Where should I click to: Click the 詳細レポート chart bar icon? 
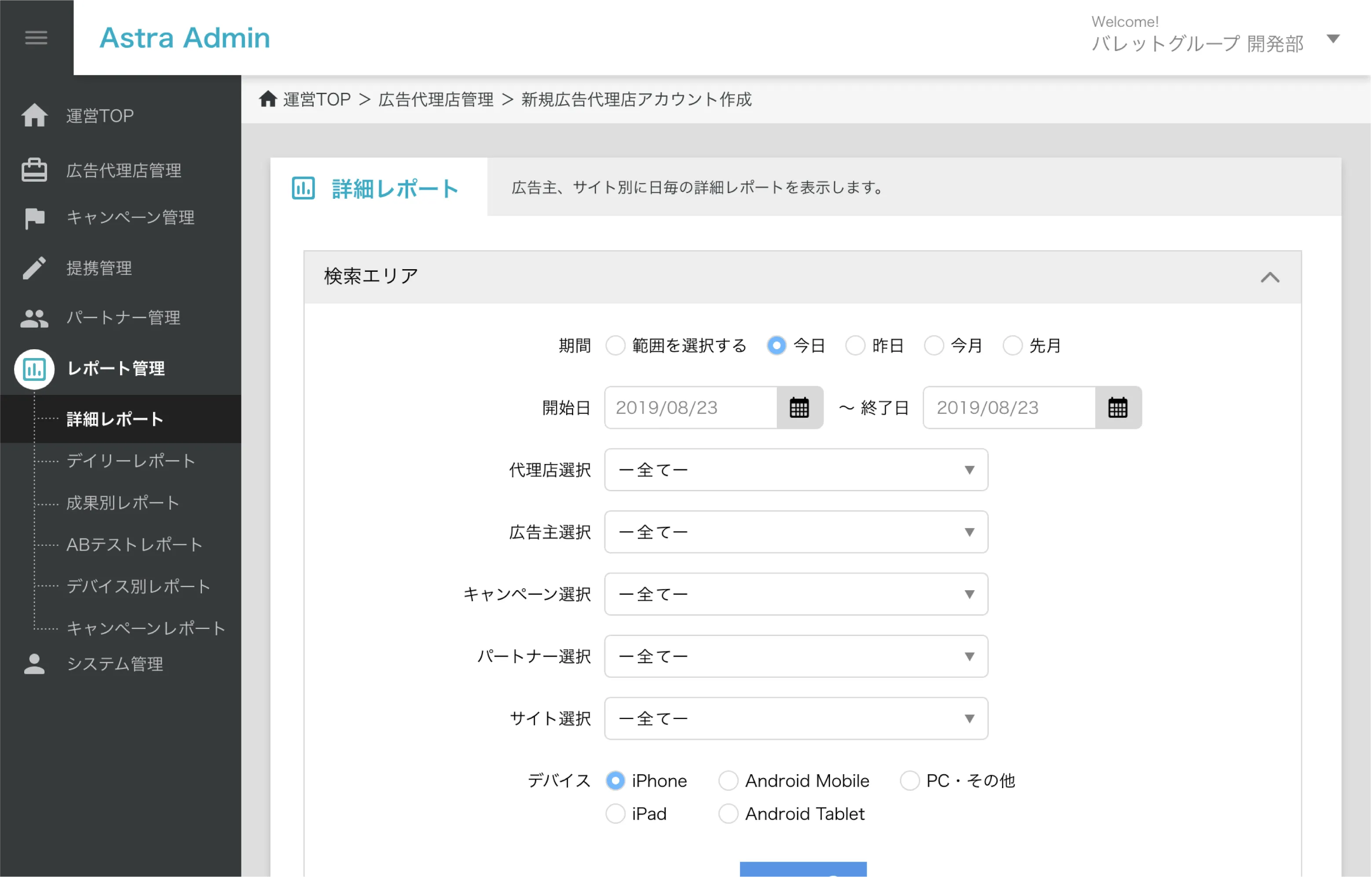pyautogui.click(x=302, y=189)
